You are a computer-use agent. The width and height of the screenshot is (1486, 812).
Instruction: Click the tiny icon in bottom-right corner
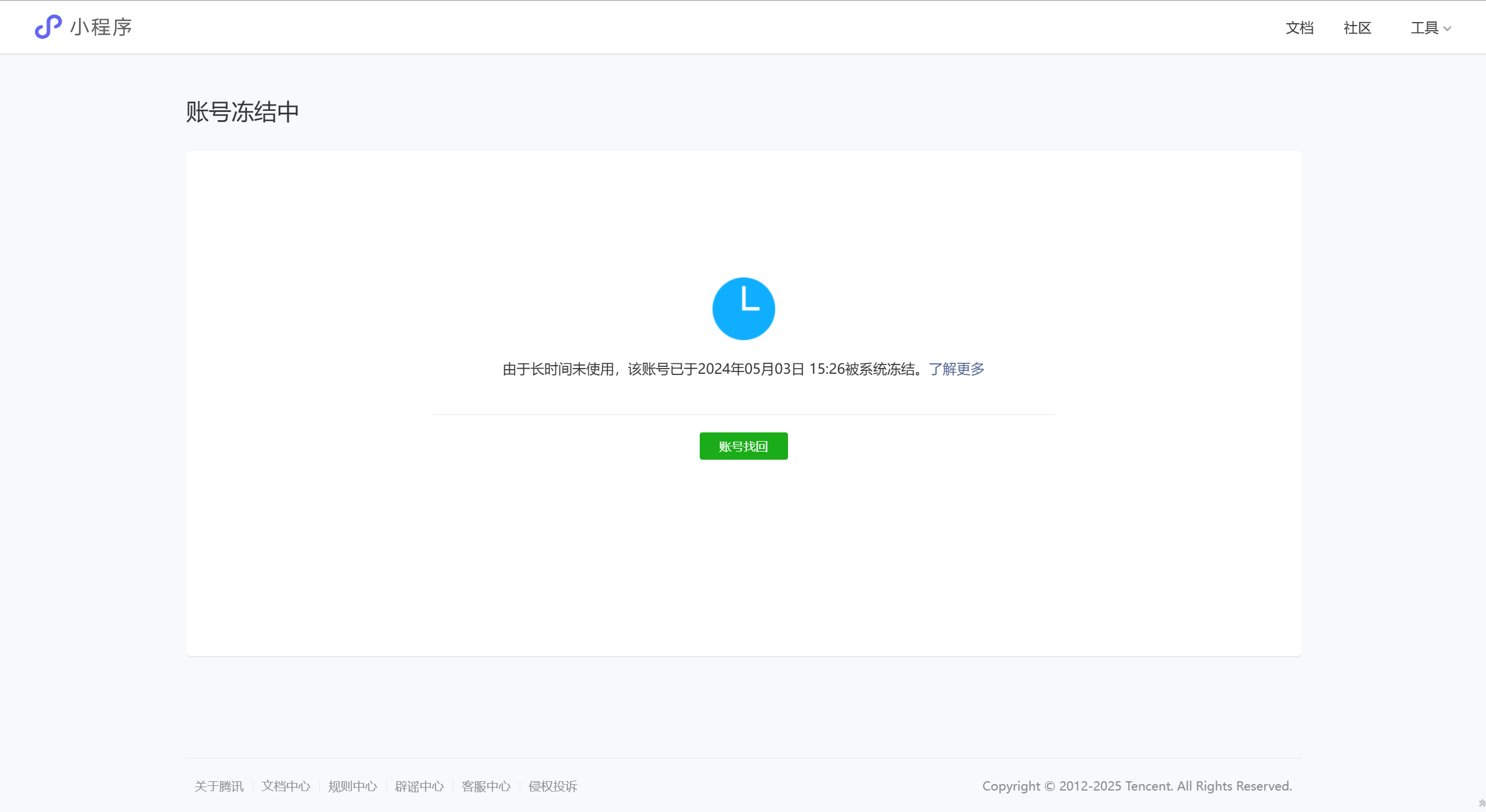coord(1481,803)
